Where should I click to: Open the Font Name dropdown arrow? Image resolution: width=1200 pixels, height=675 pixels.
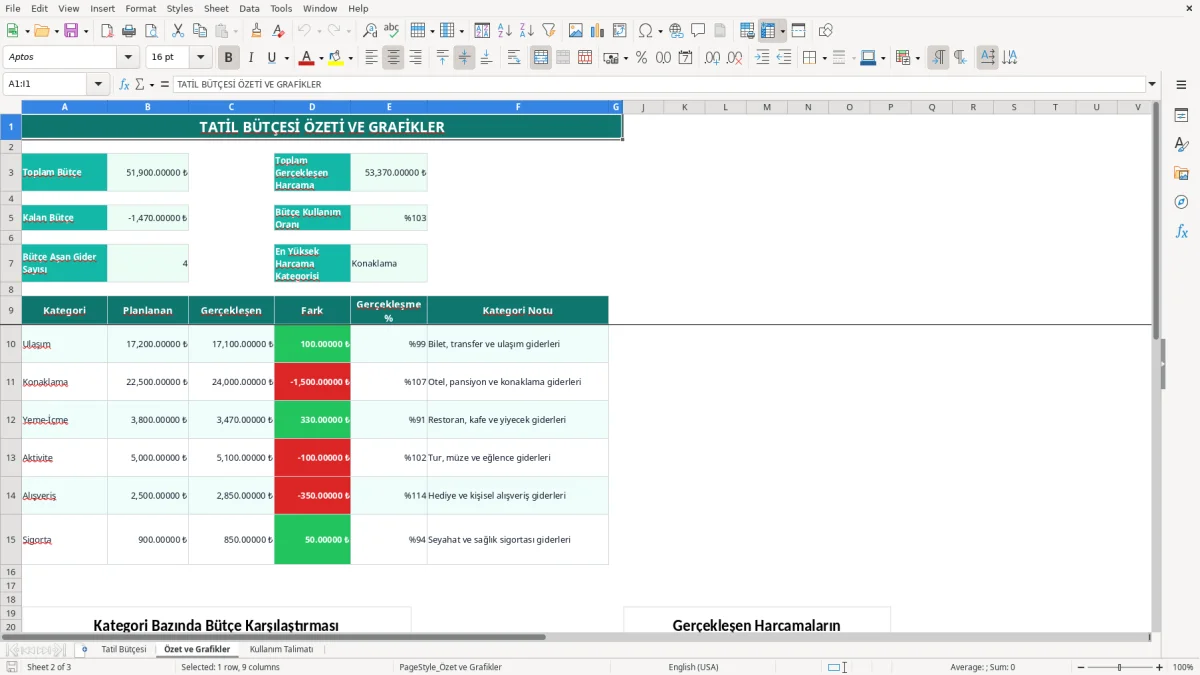[127, 58]
